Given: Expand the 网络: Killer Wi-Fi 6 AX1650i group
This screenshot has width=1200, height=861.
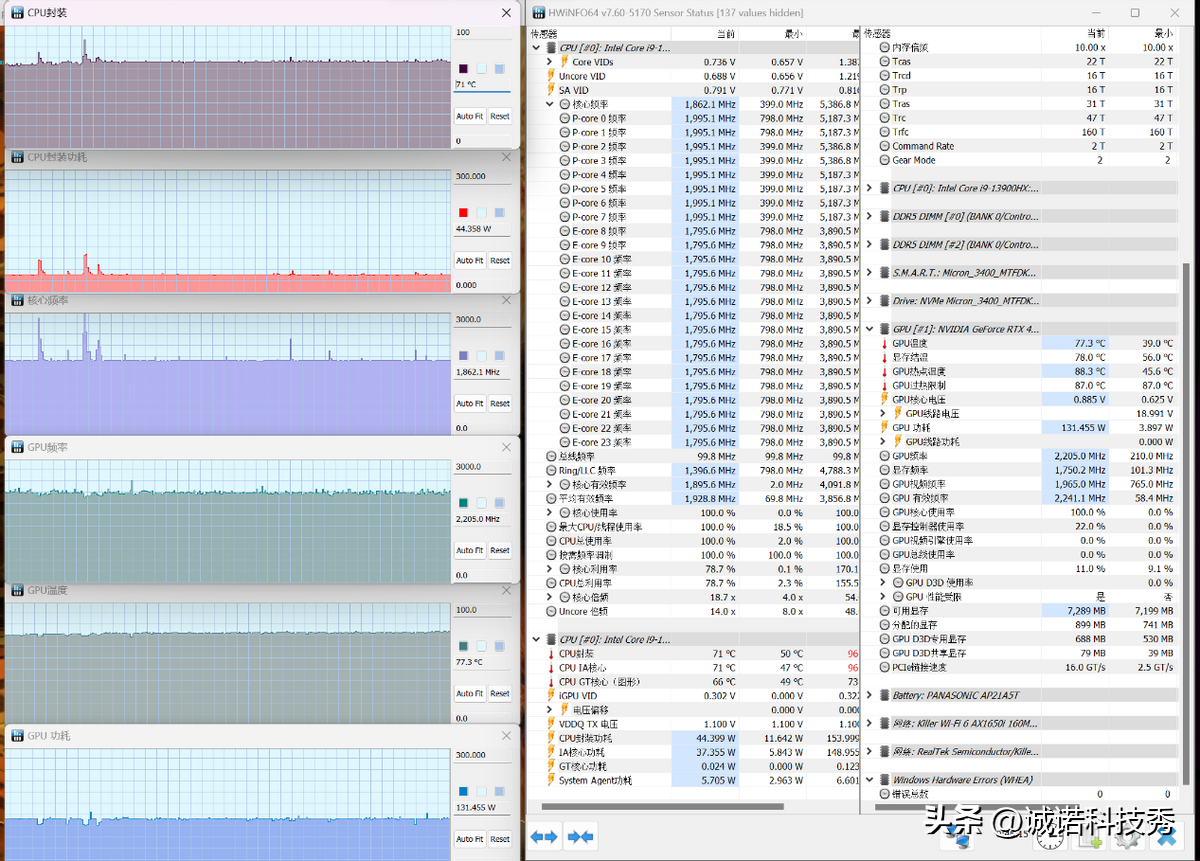Looking at the screenshot, I should 869,723.
